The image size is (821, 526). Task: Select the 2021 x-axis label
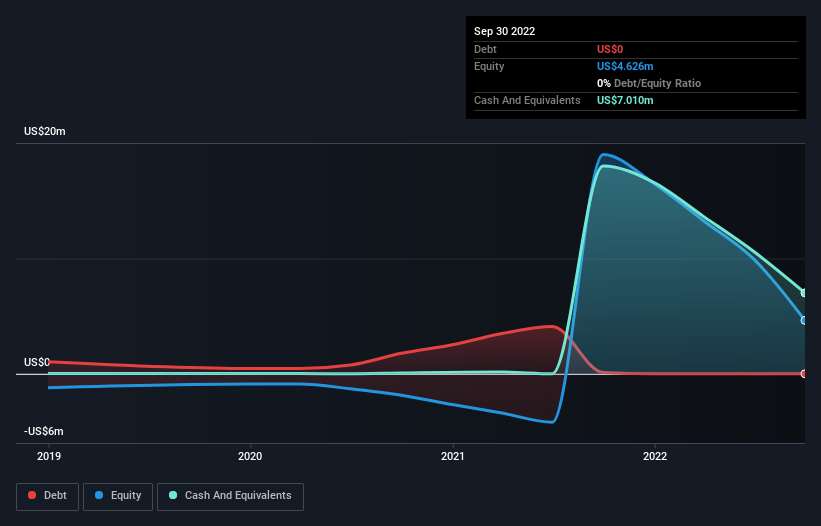pos(452,456)
